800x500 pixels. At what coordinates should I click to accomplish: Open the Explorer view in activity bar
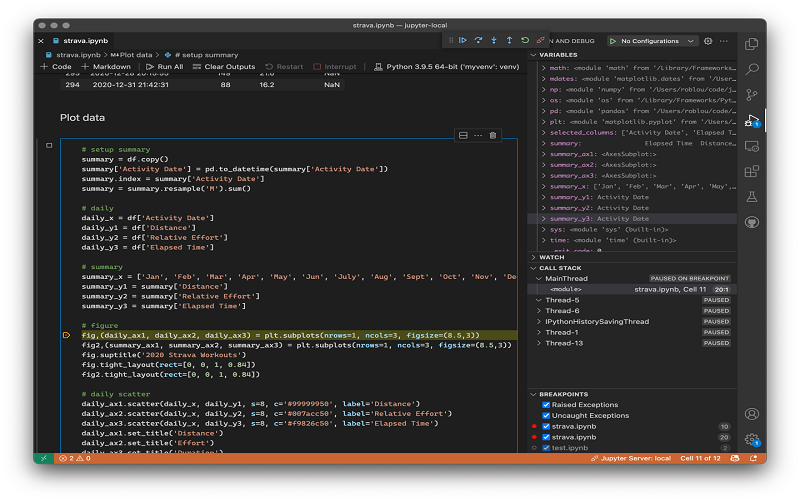[752, 44]
